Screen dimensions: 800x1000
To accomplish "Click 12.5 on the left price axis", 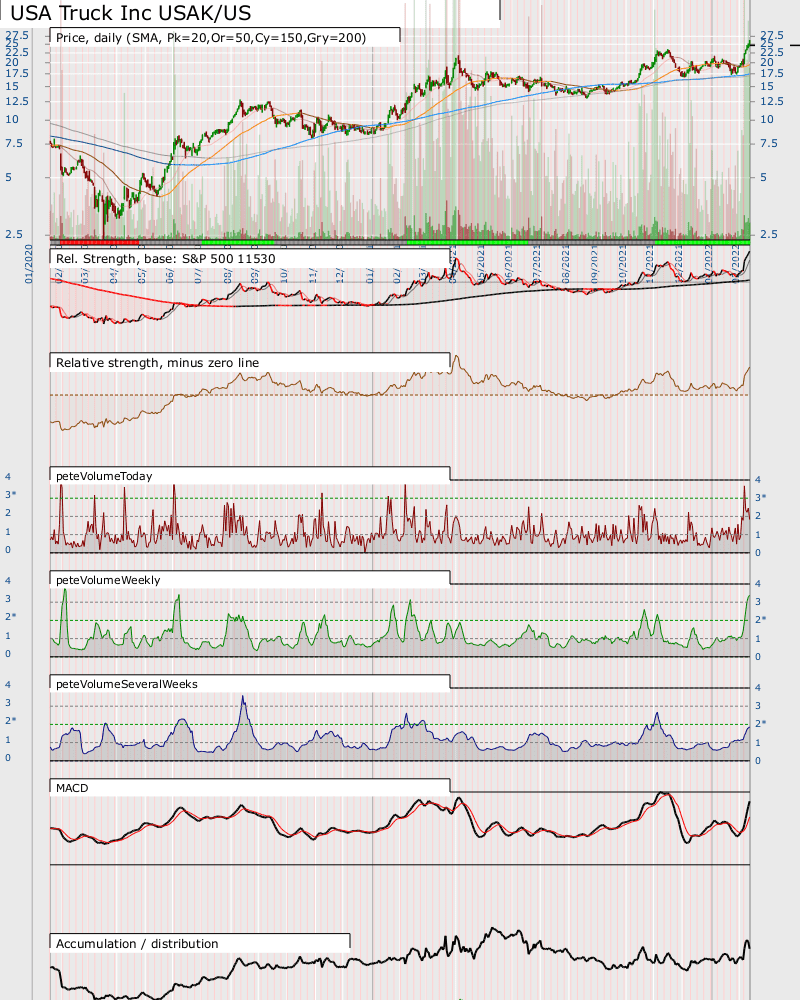I will (x=17, y=101).
